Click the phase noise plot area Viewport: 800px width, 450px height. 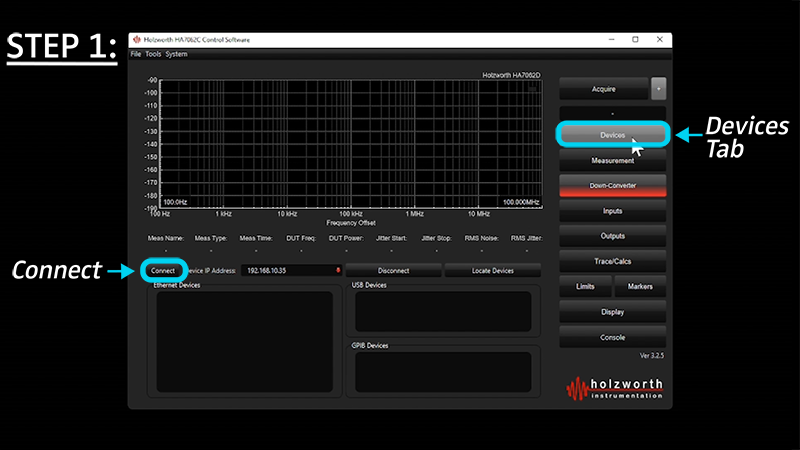pyautogui.click(x=351, y=144)
